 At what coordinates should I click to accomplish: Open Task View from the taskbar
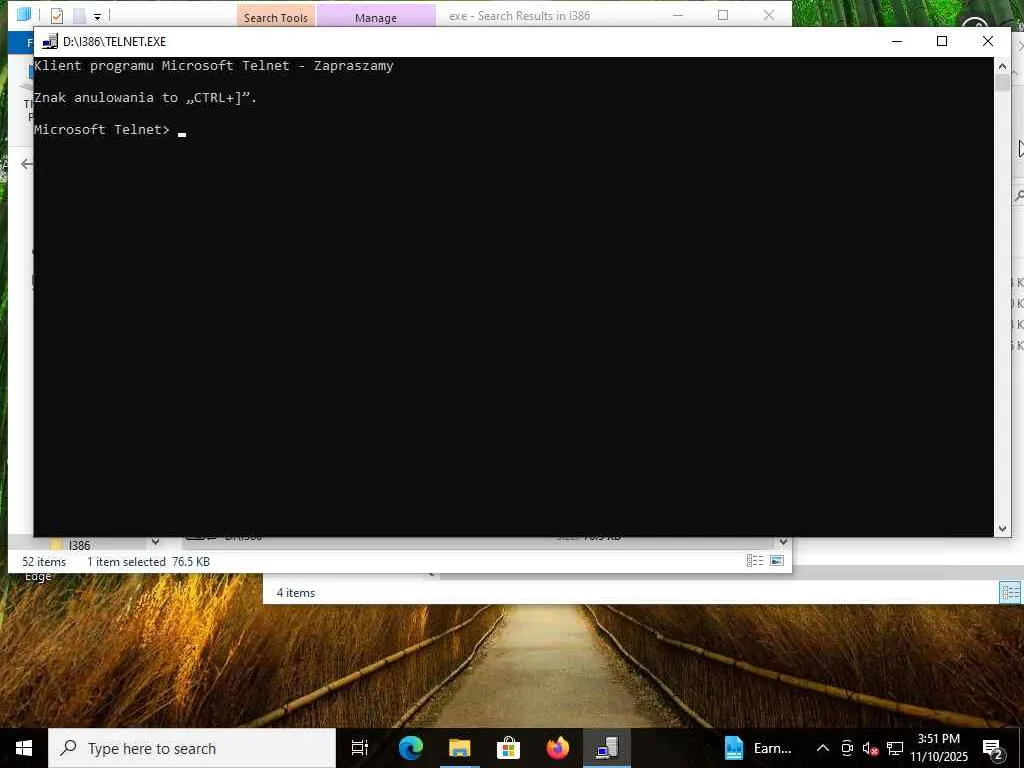360,748
